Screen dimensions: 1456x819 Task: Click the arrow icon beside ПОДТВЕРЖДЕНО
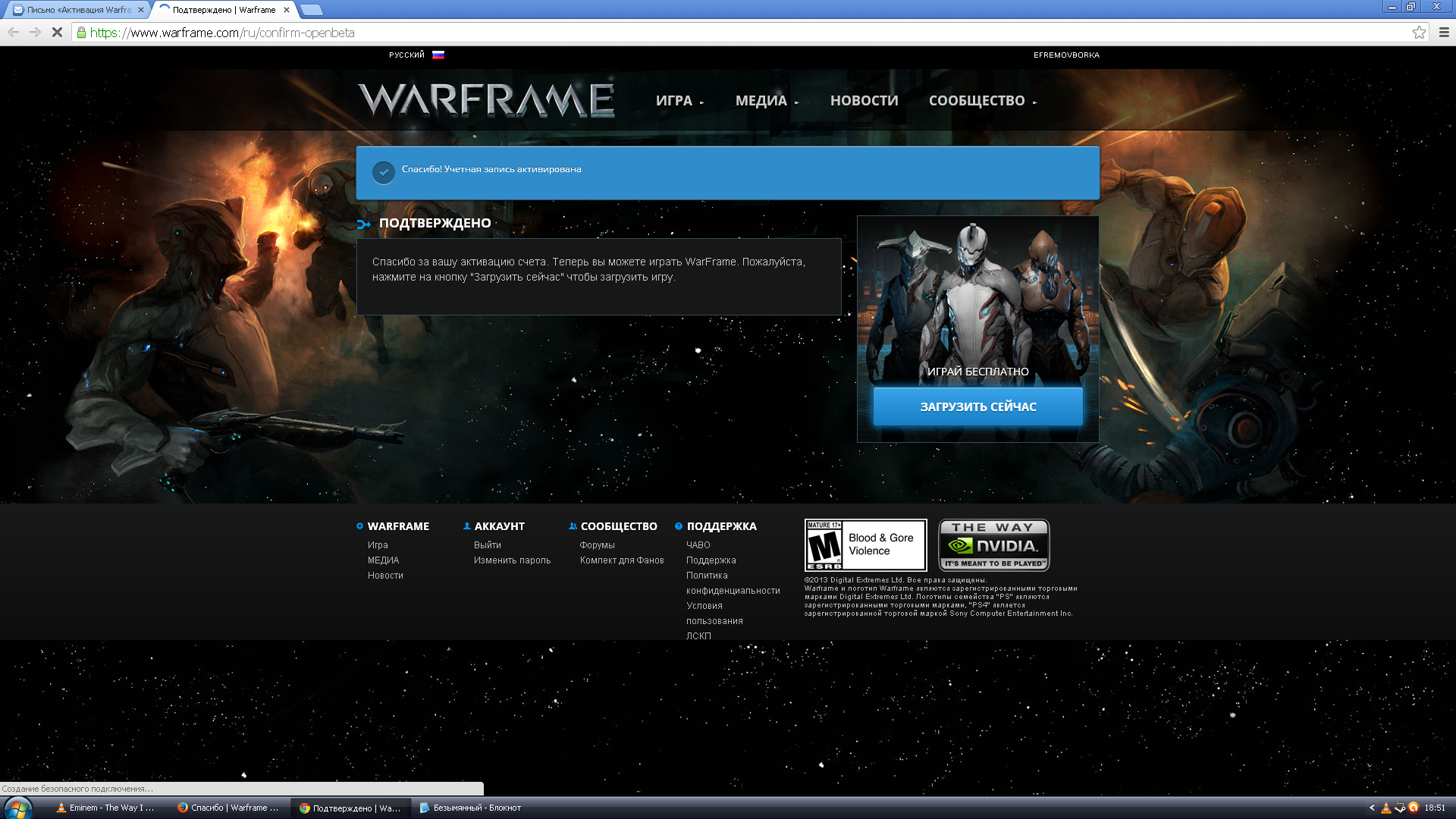tap(363, 224)
